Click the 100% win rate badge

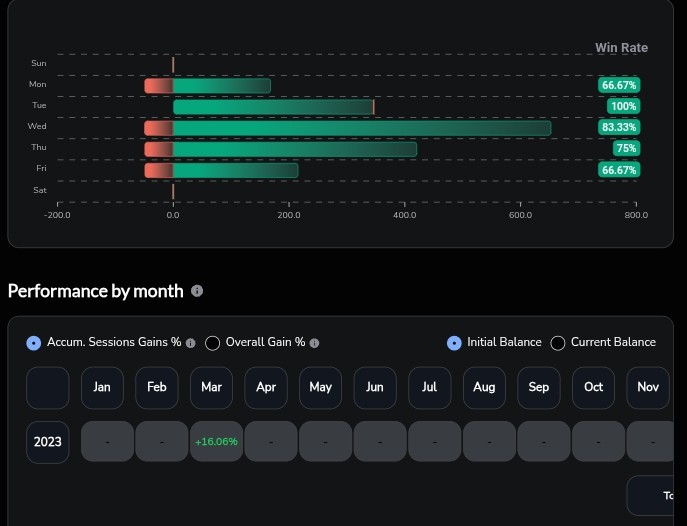[x=623, y=106]
